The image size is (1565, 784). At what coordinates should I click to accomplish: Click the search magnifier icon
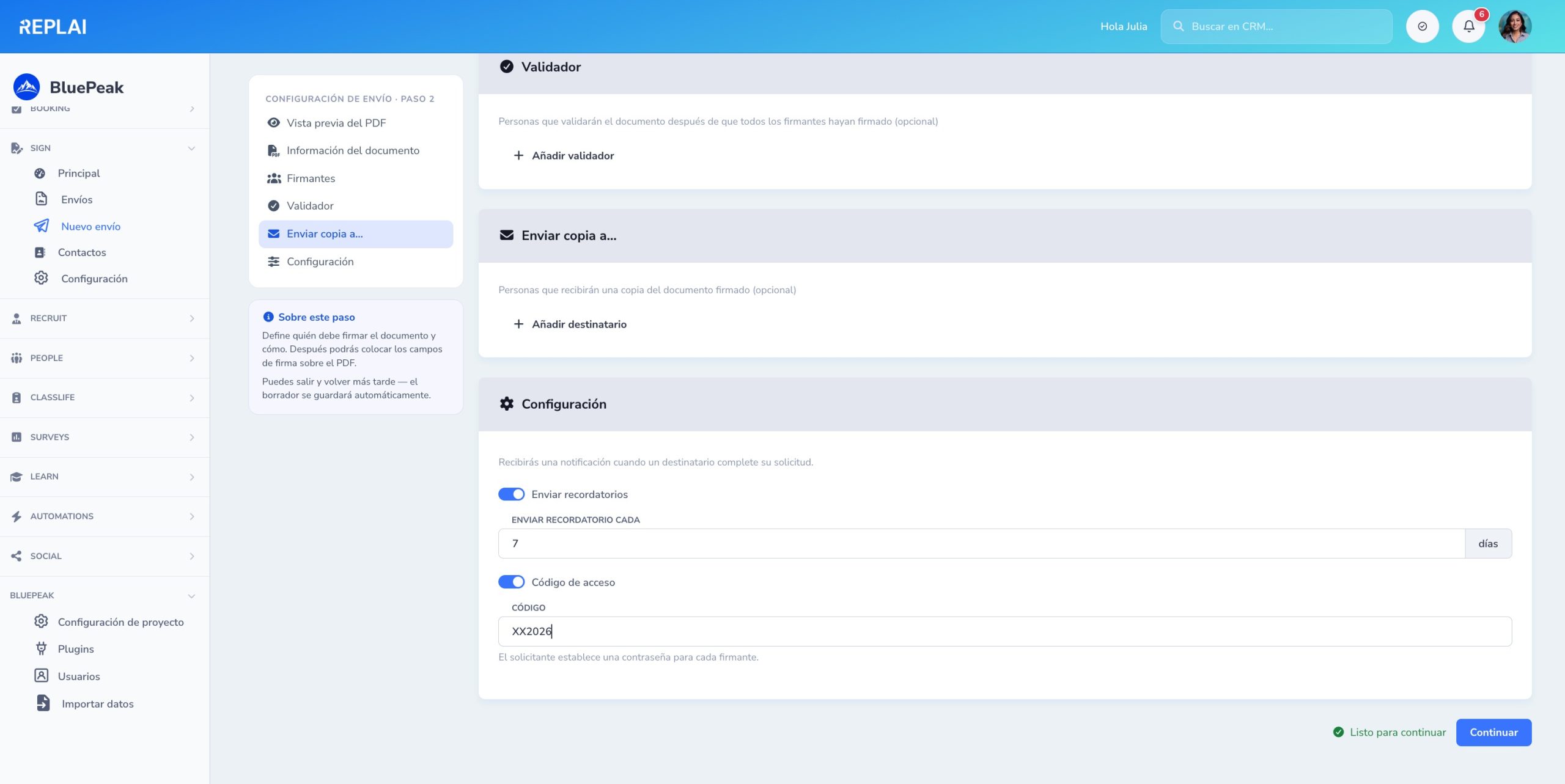pyautogui.click(x=1178, y=26)
